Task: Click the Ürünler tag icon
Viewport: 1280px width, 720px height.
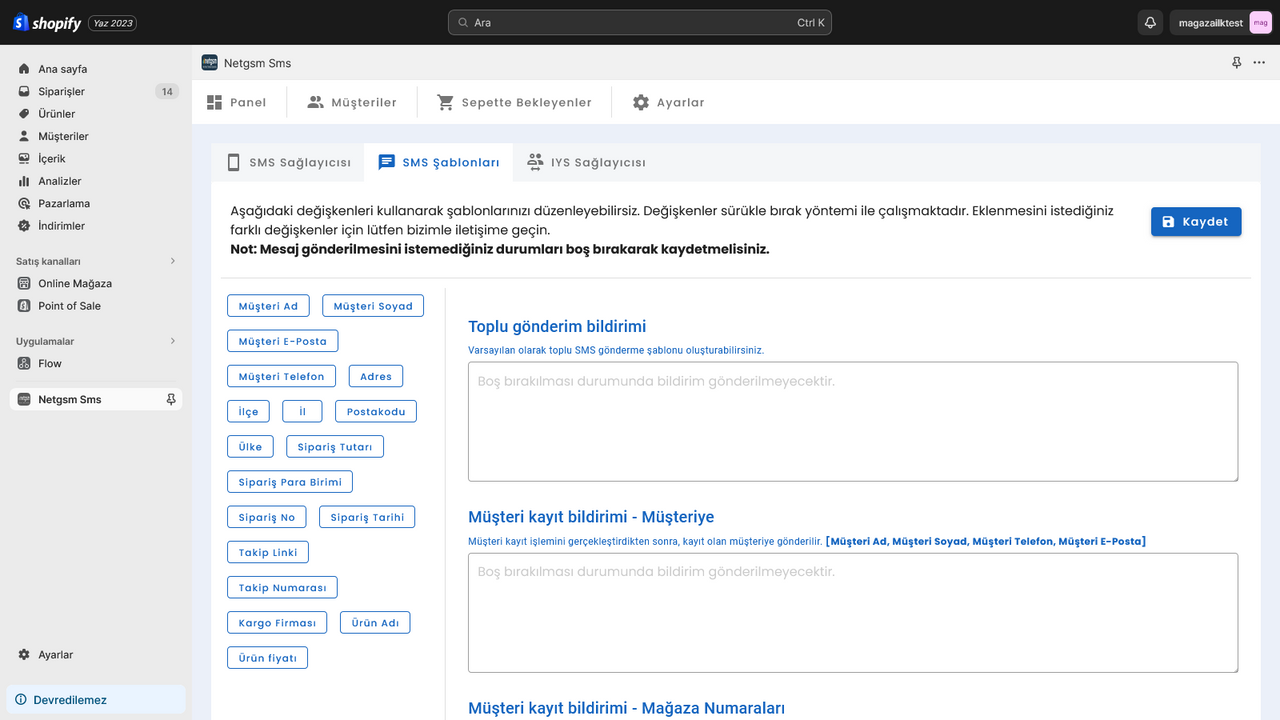Action: [x=24, y=114]
